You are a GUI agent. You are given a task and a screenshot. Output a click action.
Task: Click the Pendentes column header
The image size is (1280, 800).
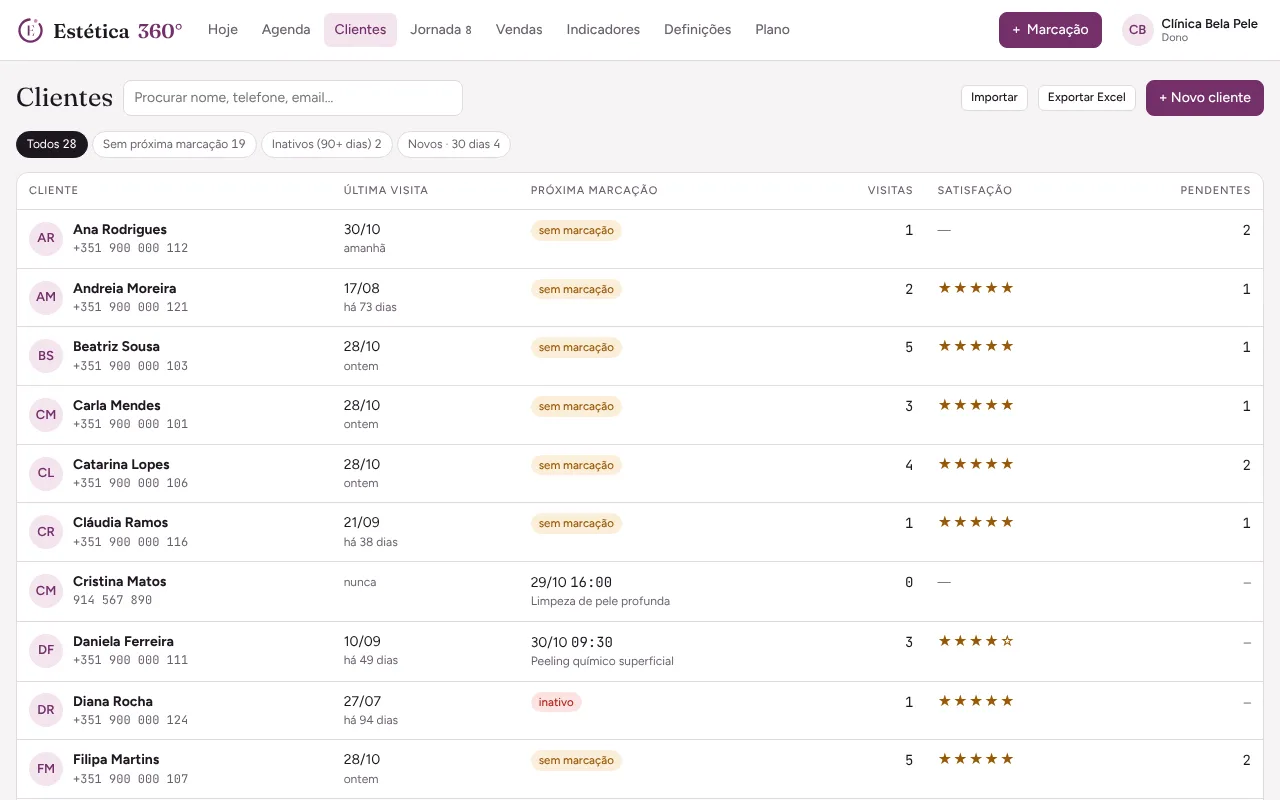click(1215, 190)
